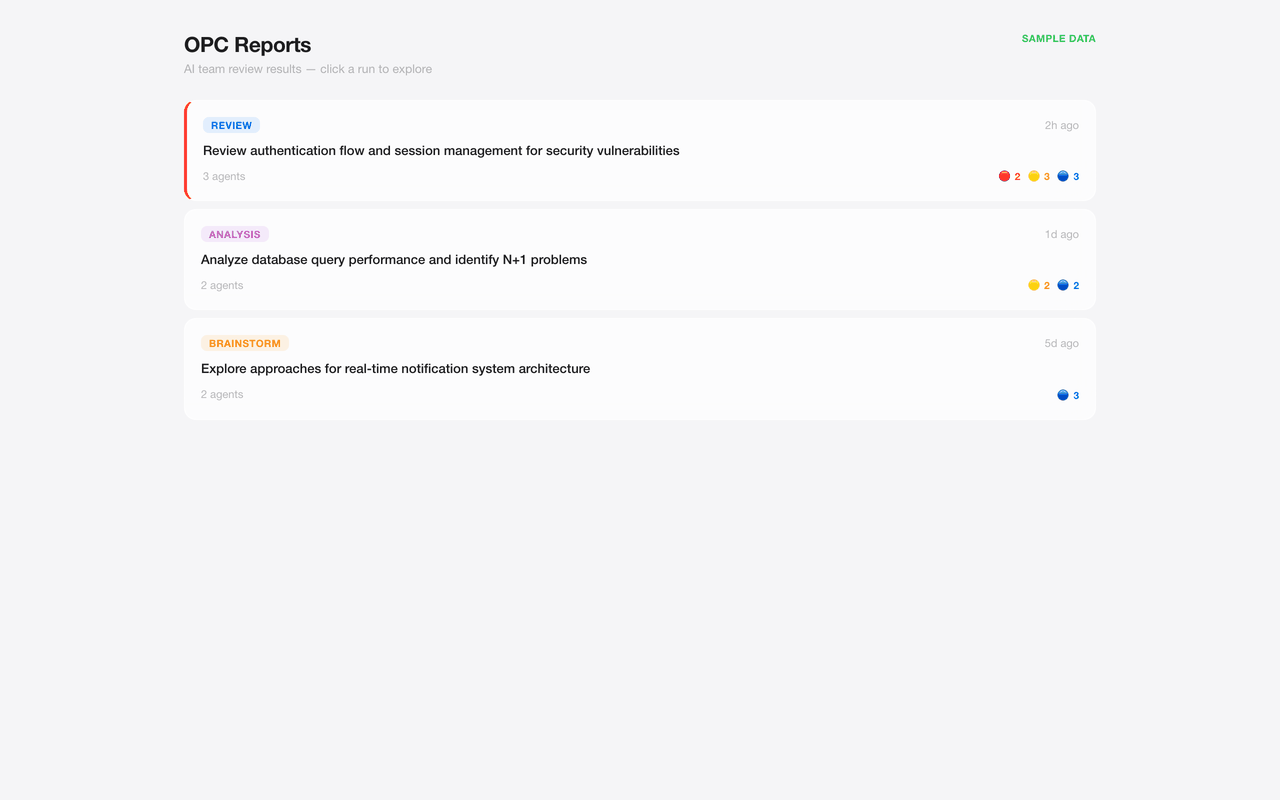
Task: Click the "2h ago" timestamp
Action: 1061,125
